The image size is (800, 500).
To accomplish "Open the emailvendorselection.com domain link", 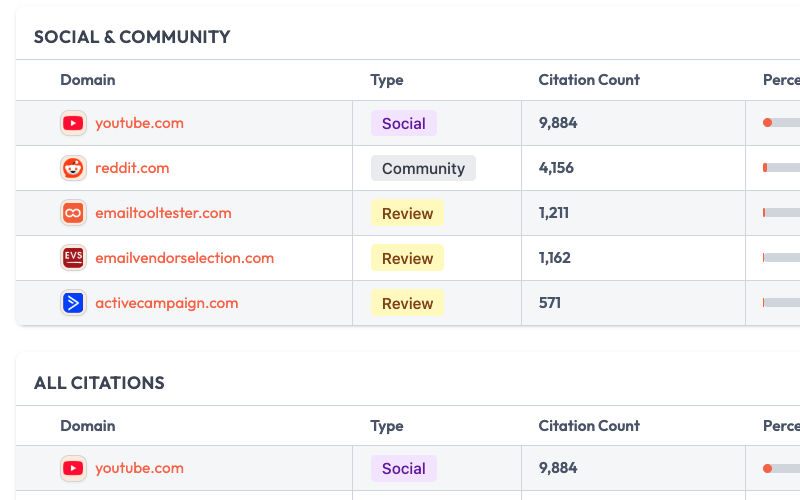I will [185, 258].
